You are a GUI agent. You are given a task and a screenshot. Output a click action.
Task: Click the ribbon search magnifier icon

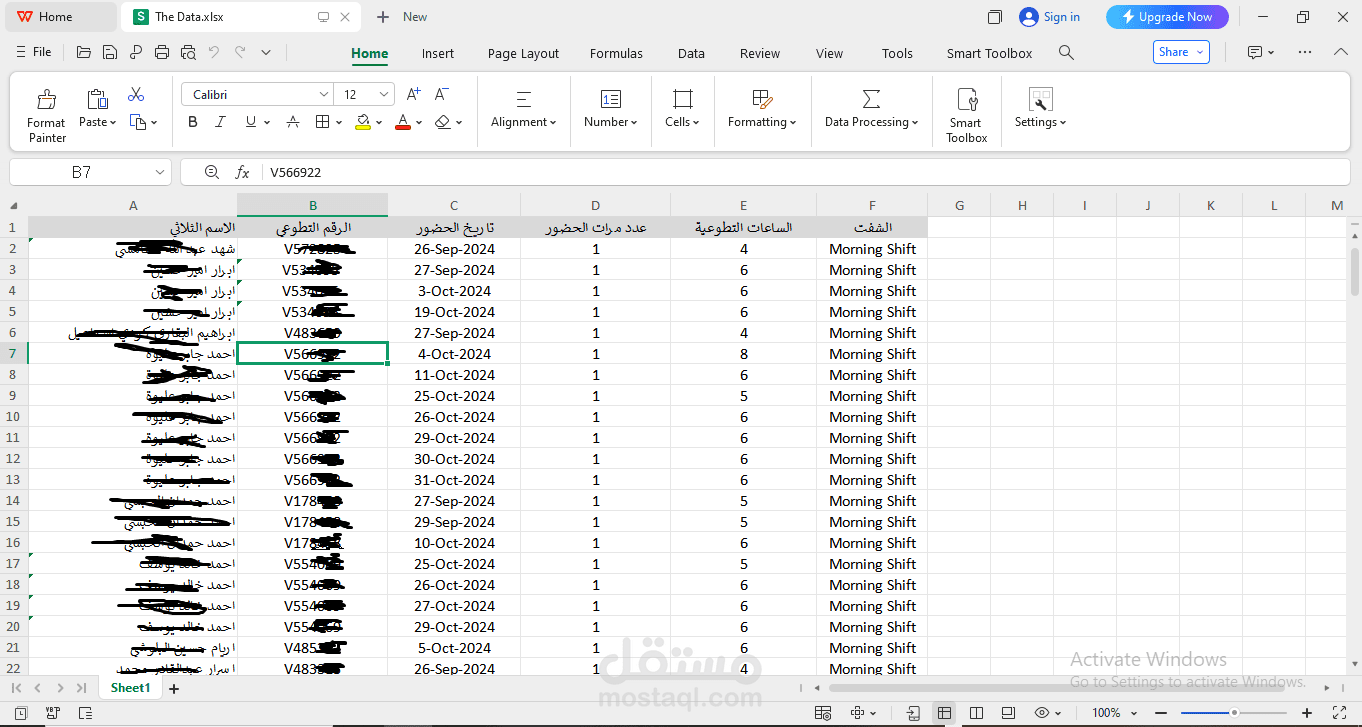[x=1066, y=53]
